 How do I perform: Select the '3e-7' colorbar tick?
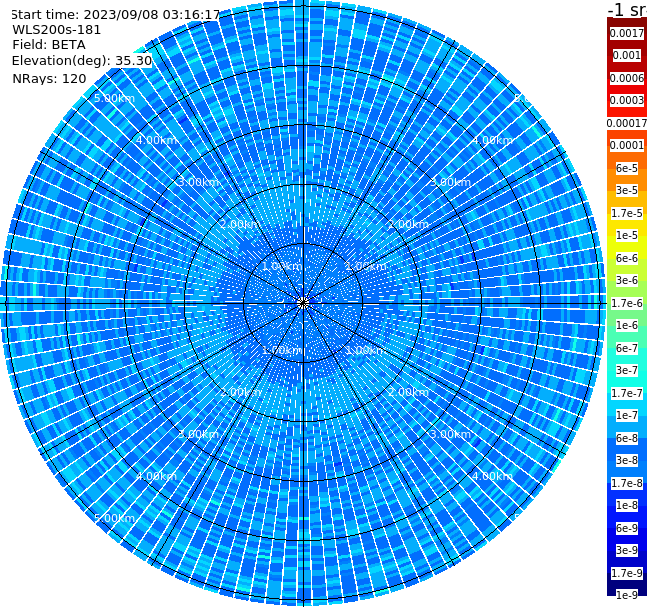627,370
